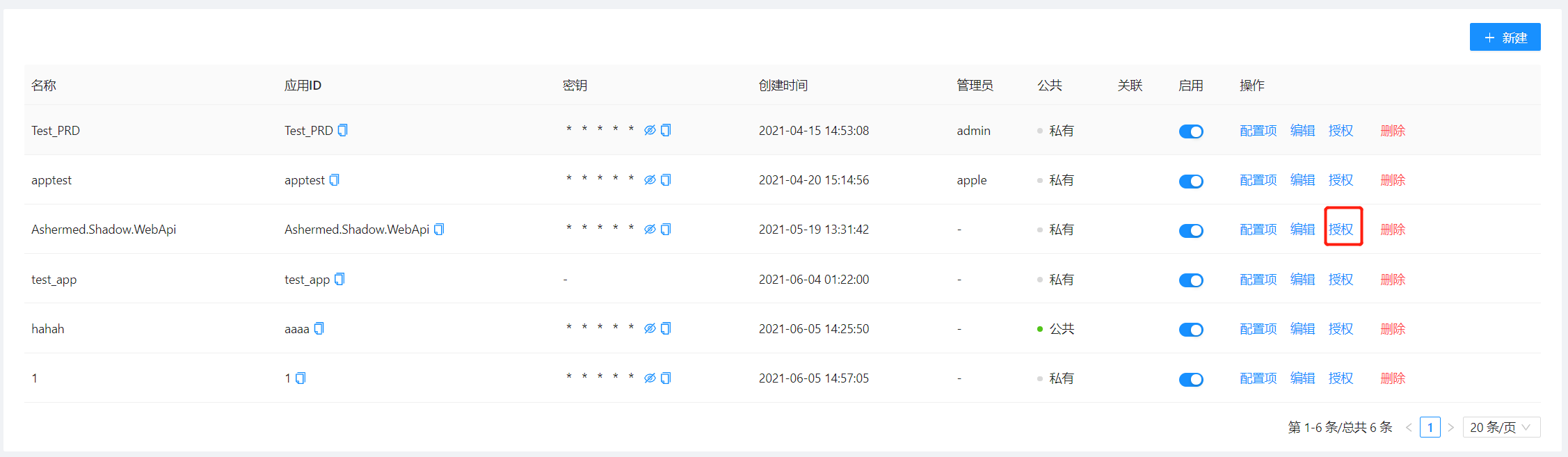Screen dimensions: 1568x457
Task: Copy the secret key for hahah
Action: pyautogui.click(x=666, y=328)
